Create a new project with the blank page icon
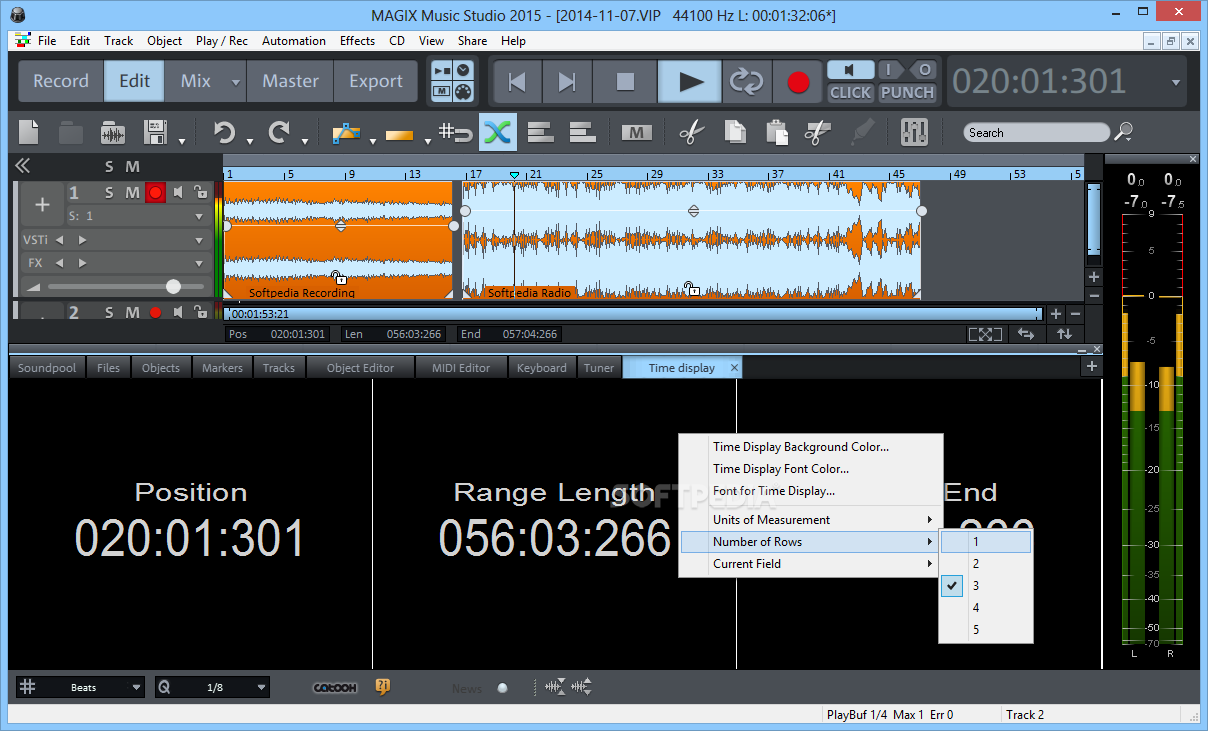The width and height of the screenshot is (1208, 731). click(29, 132)
